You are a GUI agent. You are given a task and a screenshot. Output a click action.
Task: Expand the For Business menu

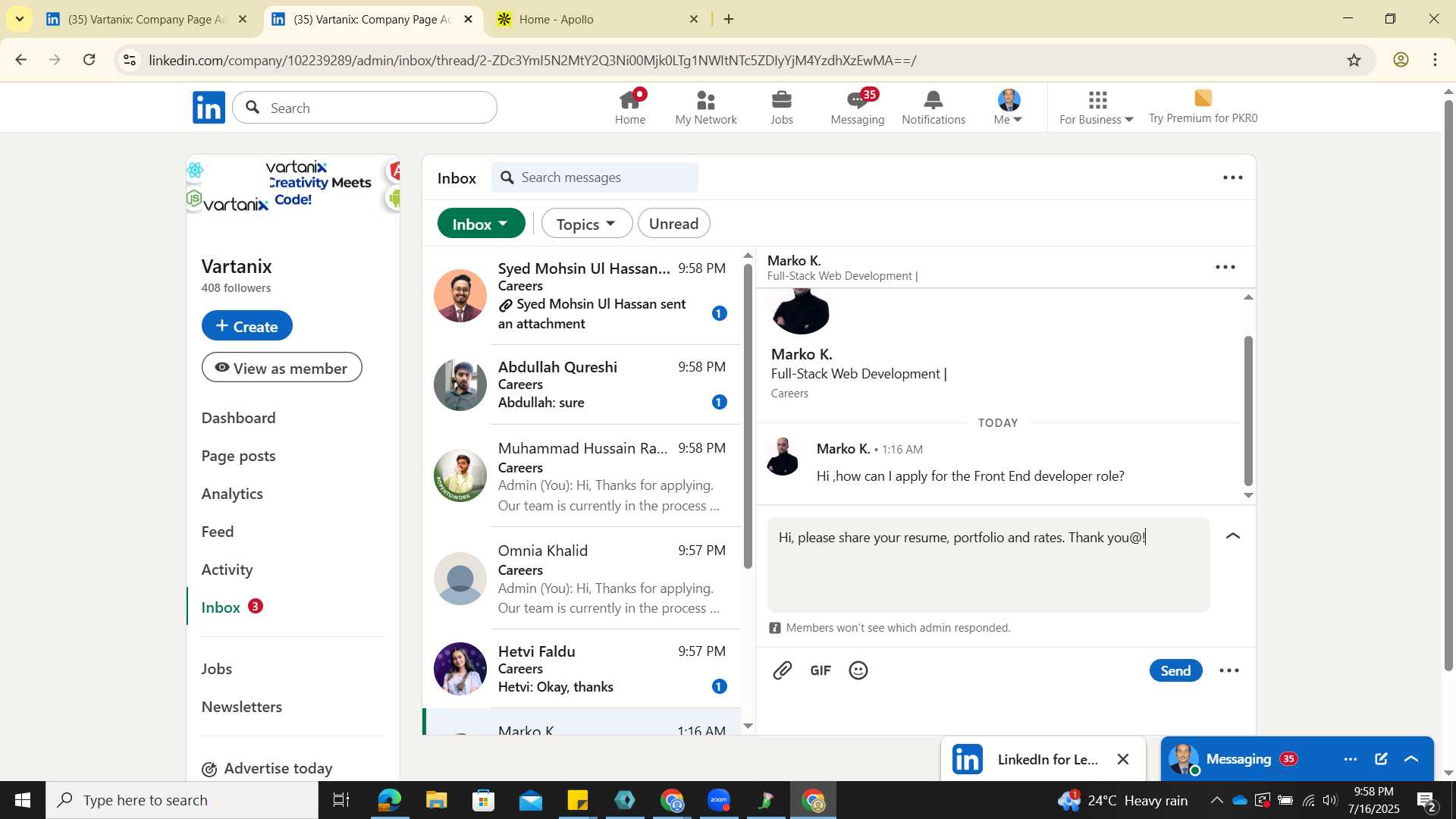pyautogui.click(x=1097, y=108)
